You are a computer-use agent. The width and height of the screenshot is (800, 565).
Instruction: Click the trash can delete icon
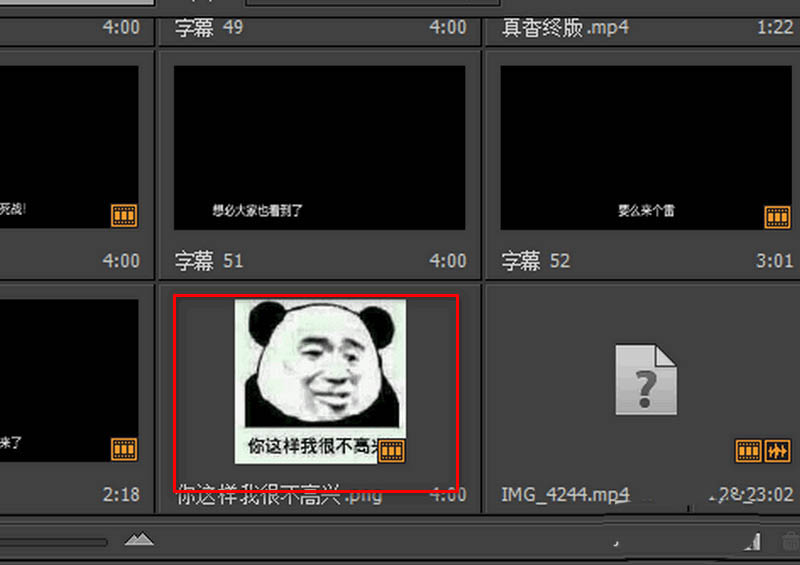(791, 541)
